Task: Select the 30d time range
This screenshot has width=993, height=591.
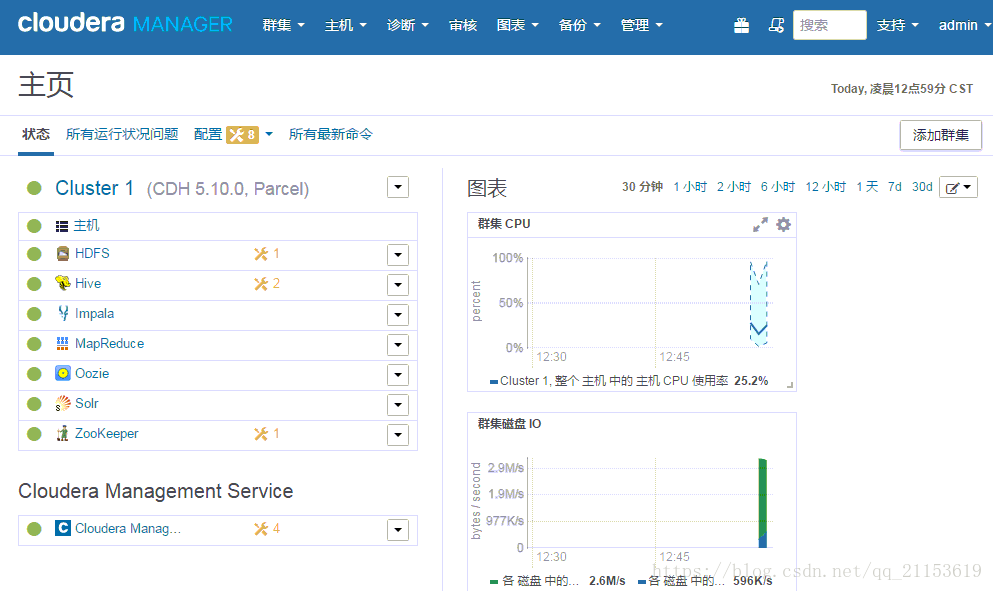Action: [922, 187]
